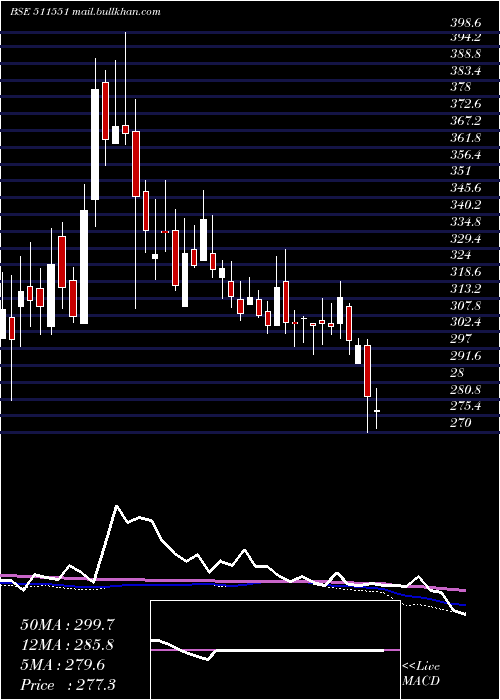Select the 329.4 price axis label
Screen dimensions: 500x700
(466, 239)
